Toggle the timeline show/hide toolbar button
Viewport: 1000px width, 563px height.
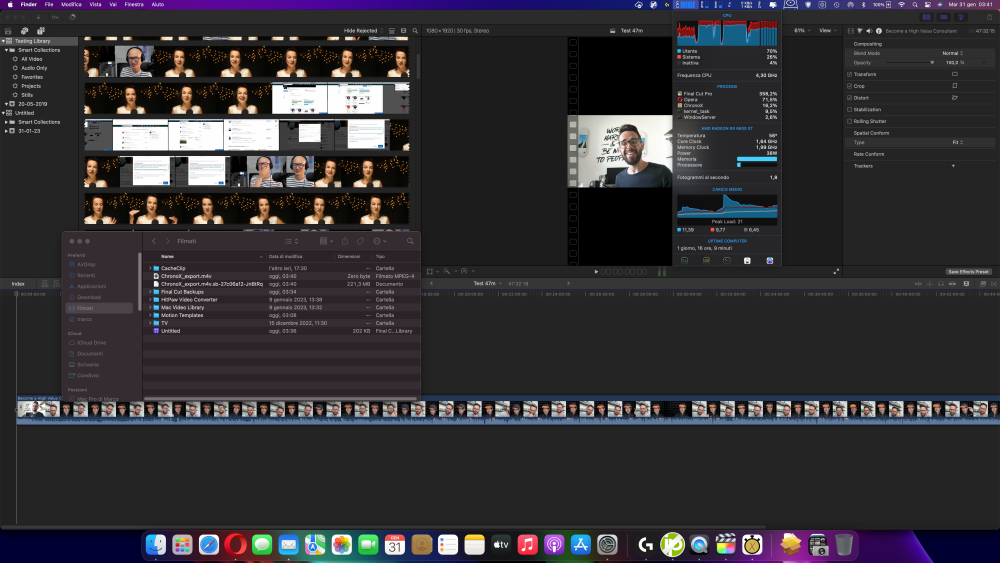pyautogui.click(x=944, y=17)
